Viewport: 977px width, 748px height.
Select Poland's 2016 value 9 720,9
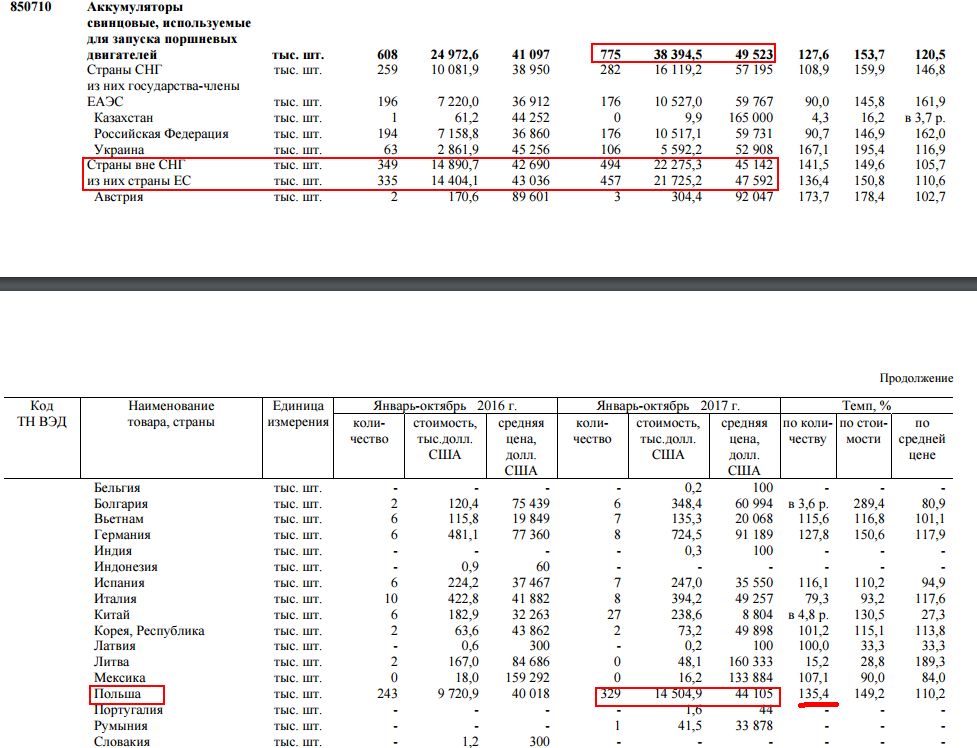(x=458, y=694)
